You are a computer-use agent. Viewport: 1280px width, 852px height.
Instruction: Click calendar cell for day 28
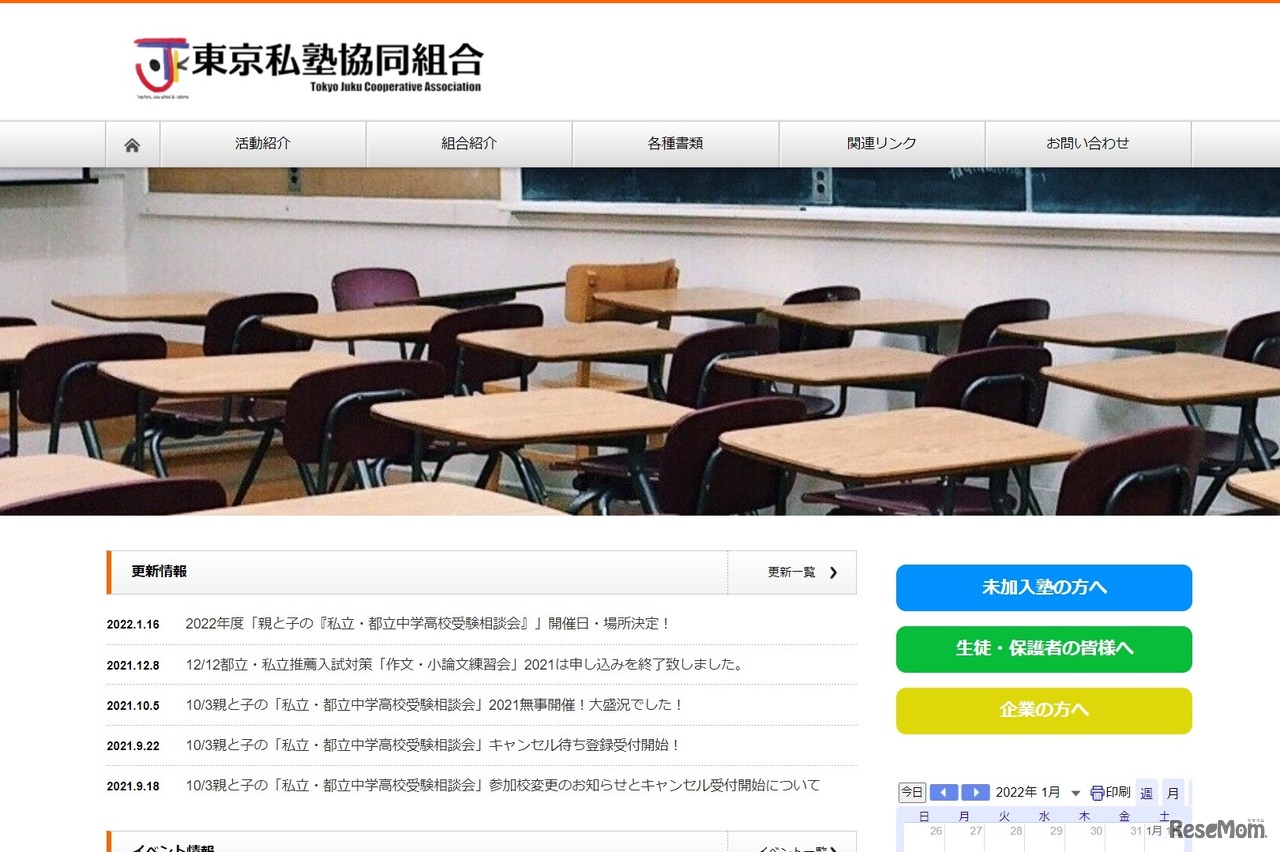point(1004,838)
